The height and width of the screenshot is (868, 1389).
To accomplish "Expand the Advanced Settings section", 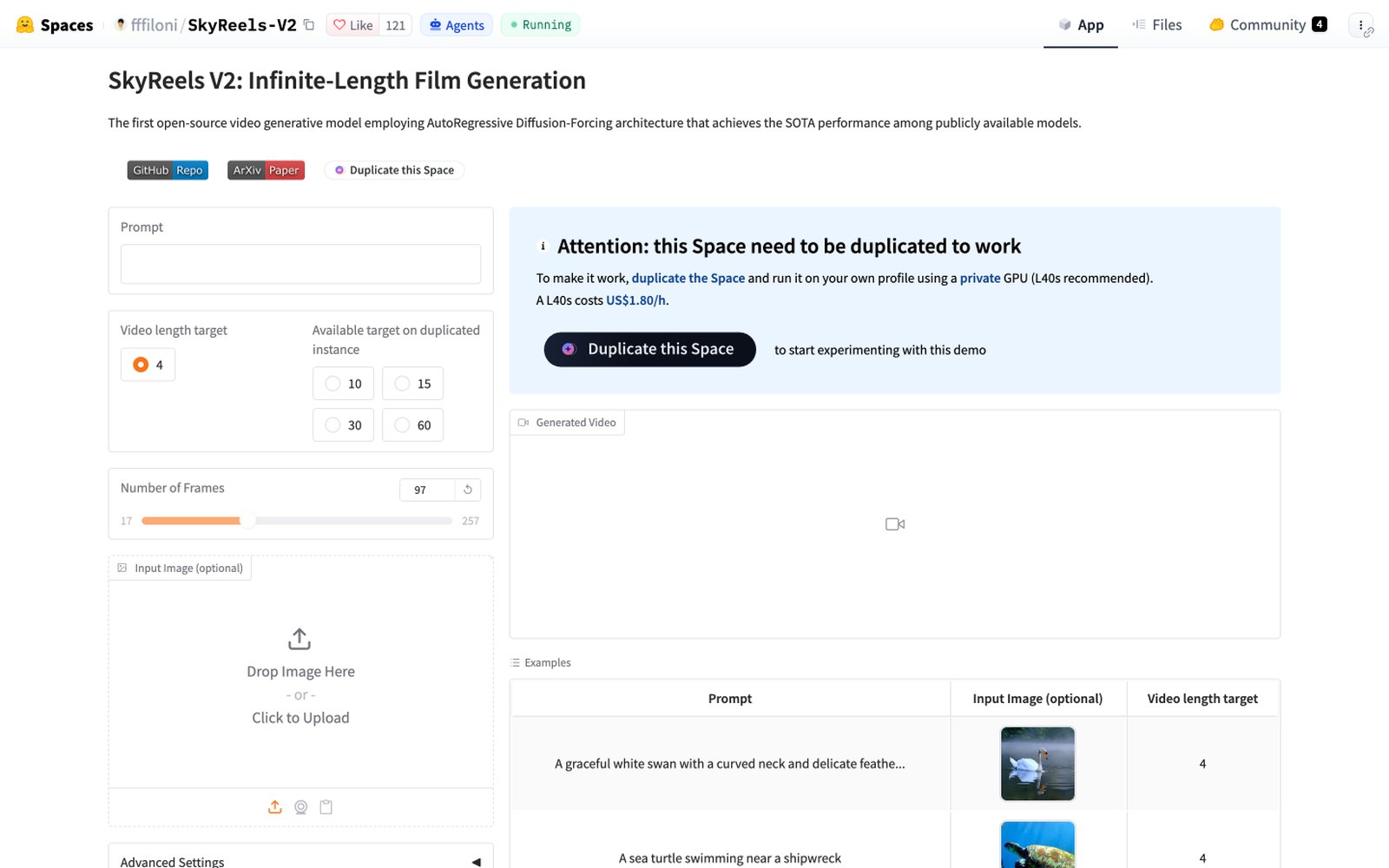I will coord(300,861).
